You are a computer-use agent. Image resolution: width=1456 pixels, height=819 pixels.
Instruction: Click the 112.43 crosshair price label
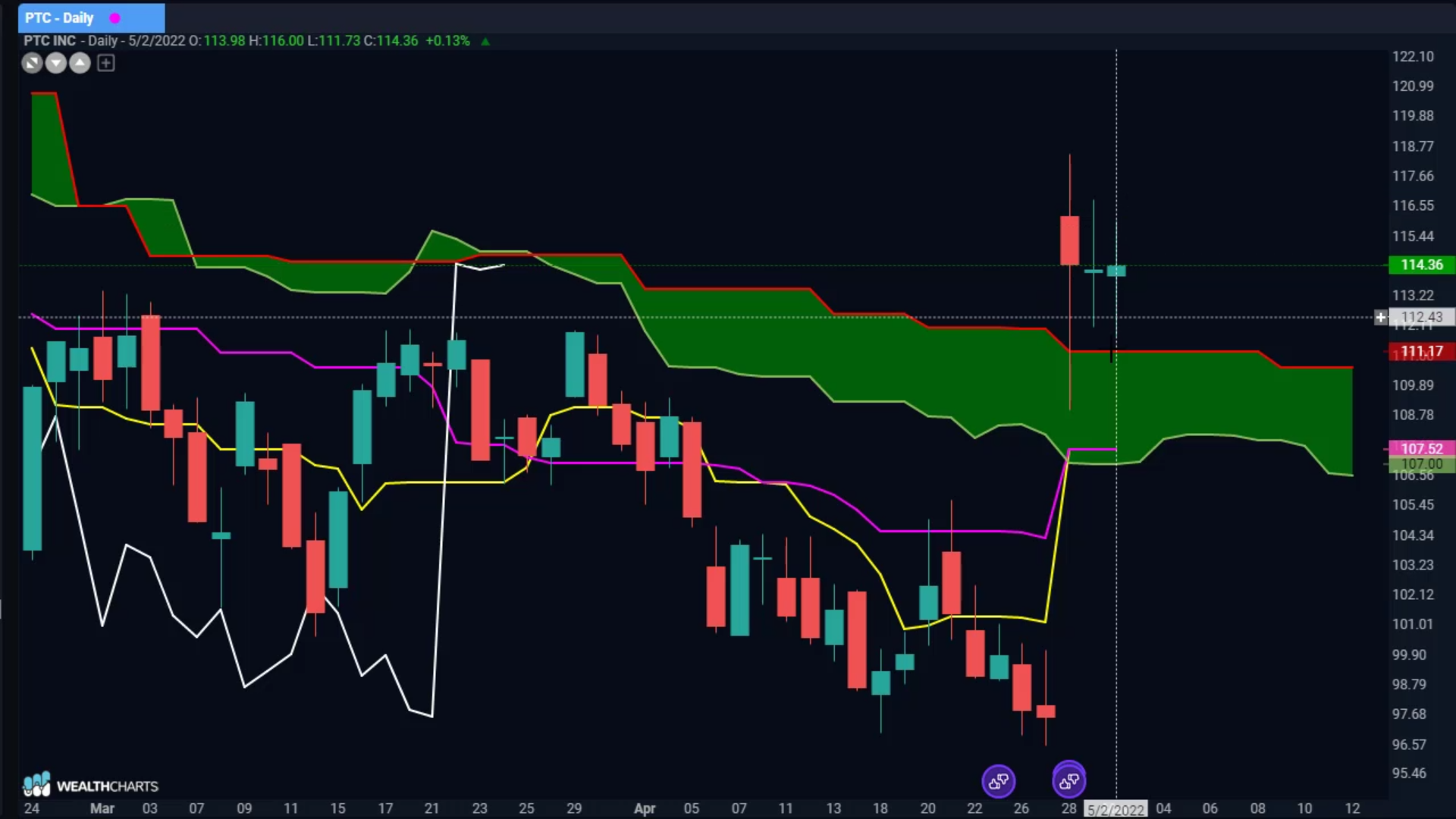tap(1421, 317)
